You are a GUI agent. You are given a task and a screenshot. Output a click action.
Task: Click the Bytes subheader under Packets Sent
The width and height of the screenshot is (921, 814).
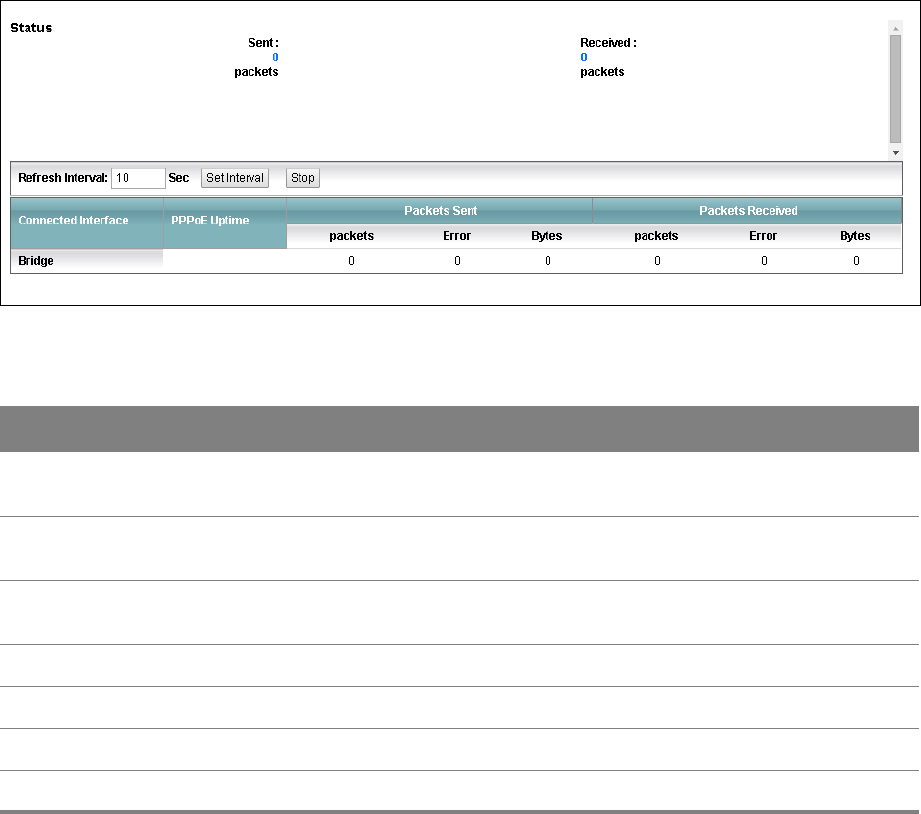(547, 236)
